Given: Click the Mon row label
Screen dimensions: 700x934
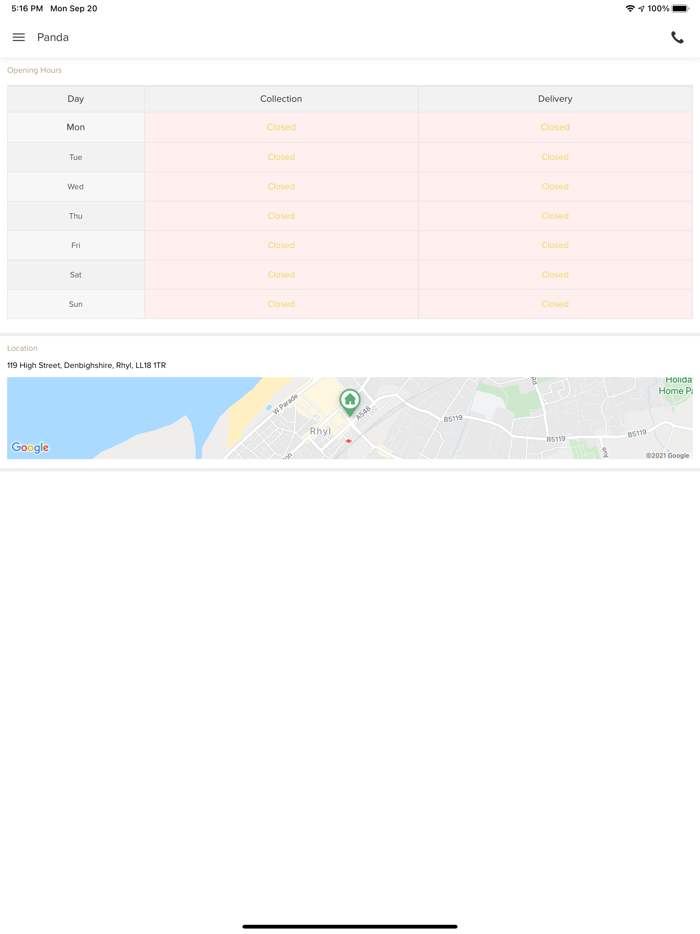Looking at the screenshot, I should click(76, 127).
